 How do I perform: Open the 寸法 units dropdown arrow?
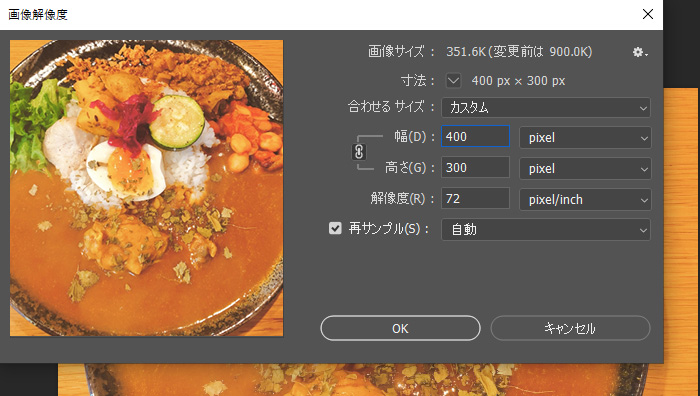(453, 81)
